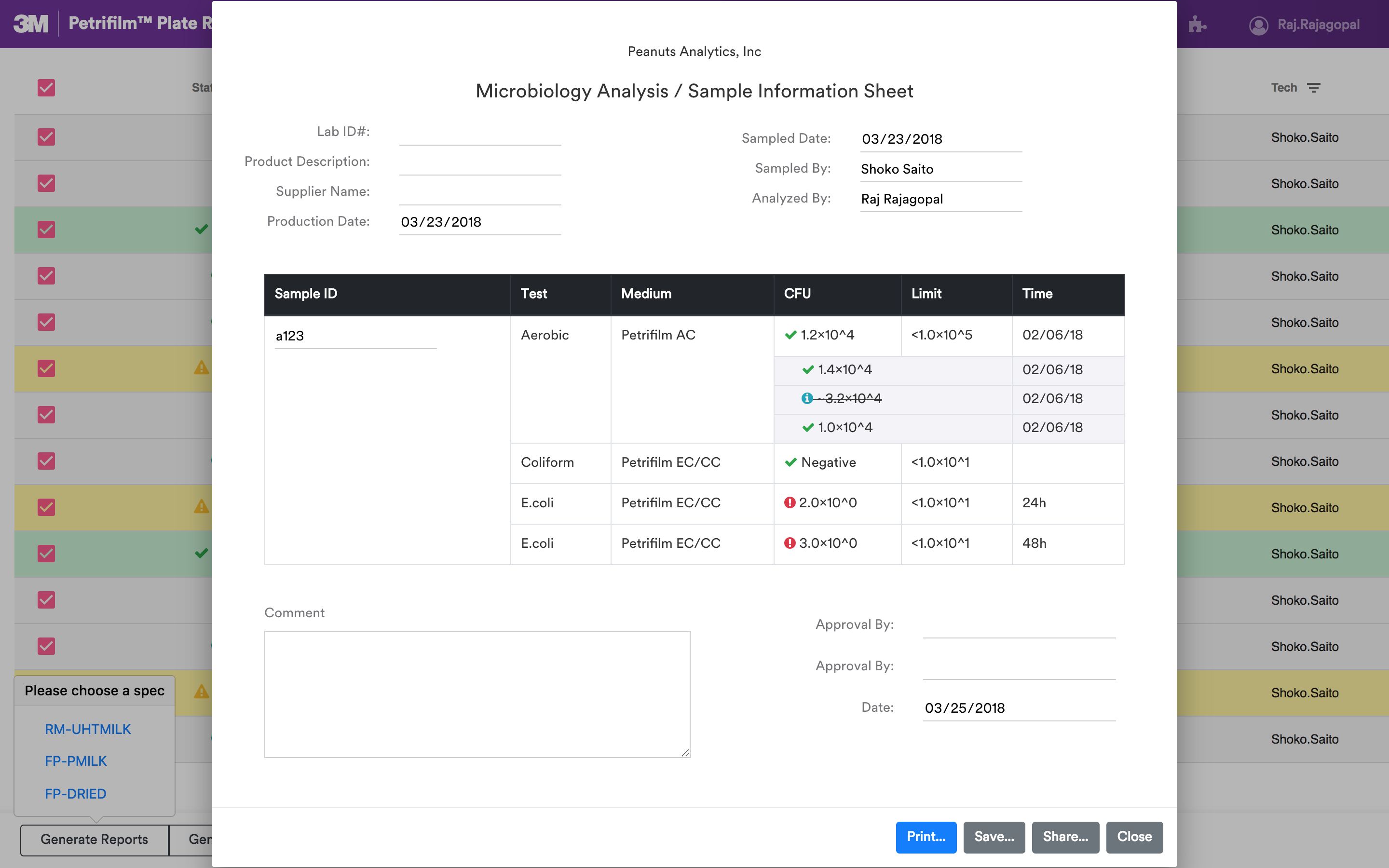Click the green check beside Negative
The width and height of the screenshot is (1389, 868).
[x=790, y=462]
